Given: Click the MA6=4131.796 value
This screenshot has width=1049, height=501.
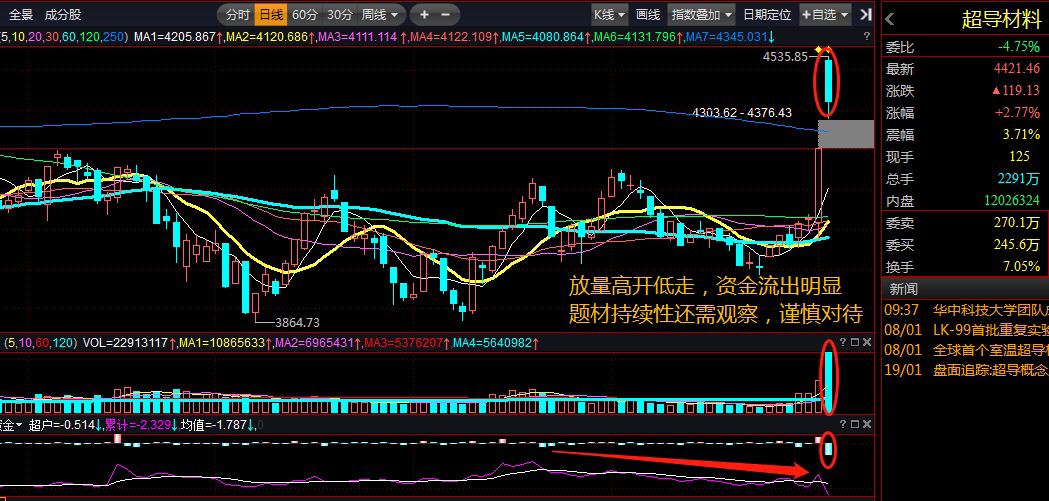Looking at the screenshot, I should [636, 37].
